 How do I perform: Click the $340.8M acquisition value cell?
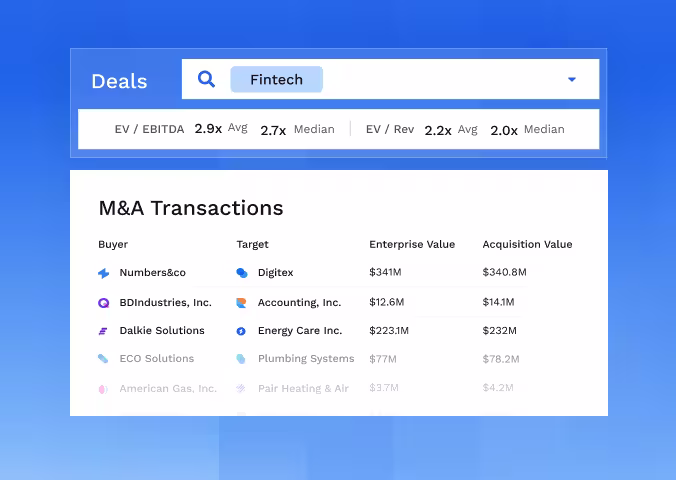(504, 272)
